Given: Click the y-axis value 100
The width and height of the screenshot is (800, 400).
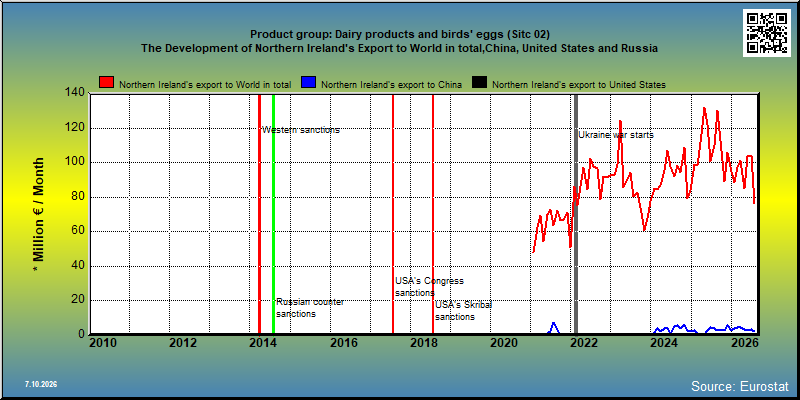Looking at the screenshot, I should [x=74, y=162].
